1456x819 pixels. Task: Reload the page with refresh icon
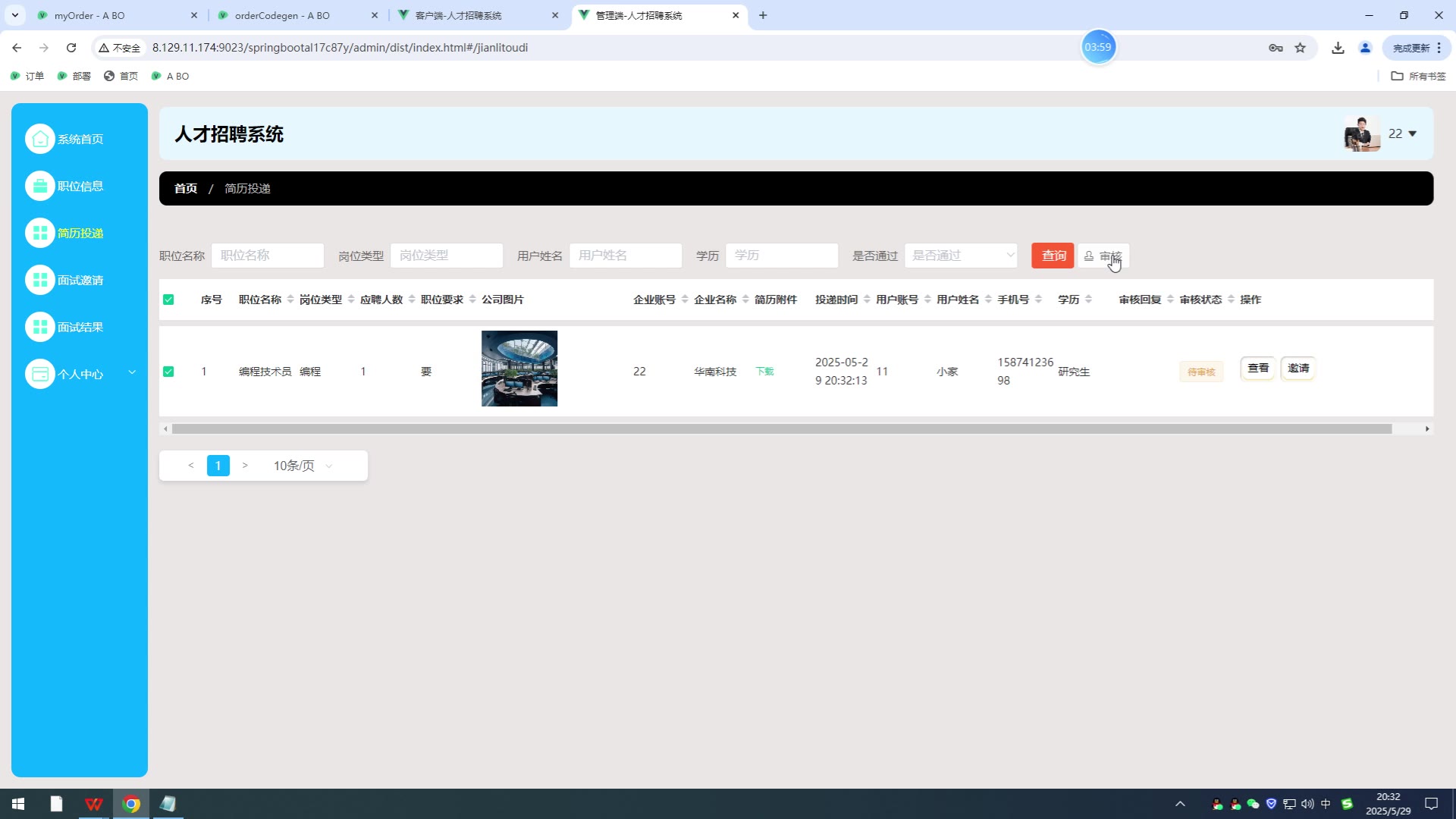click(x=71, y=48)
